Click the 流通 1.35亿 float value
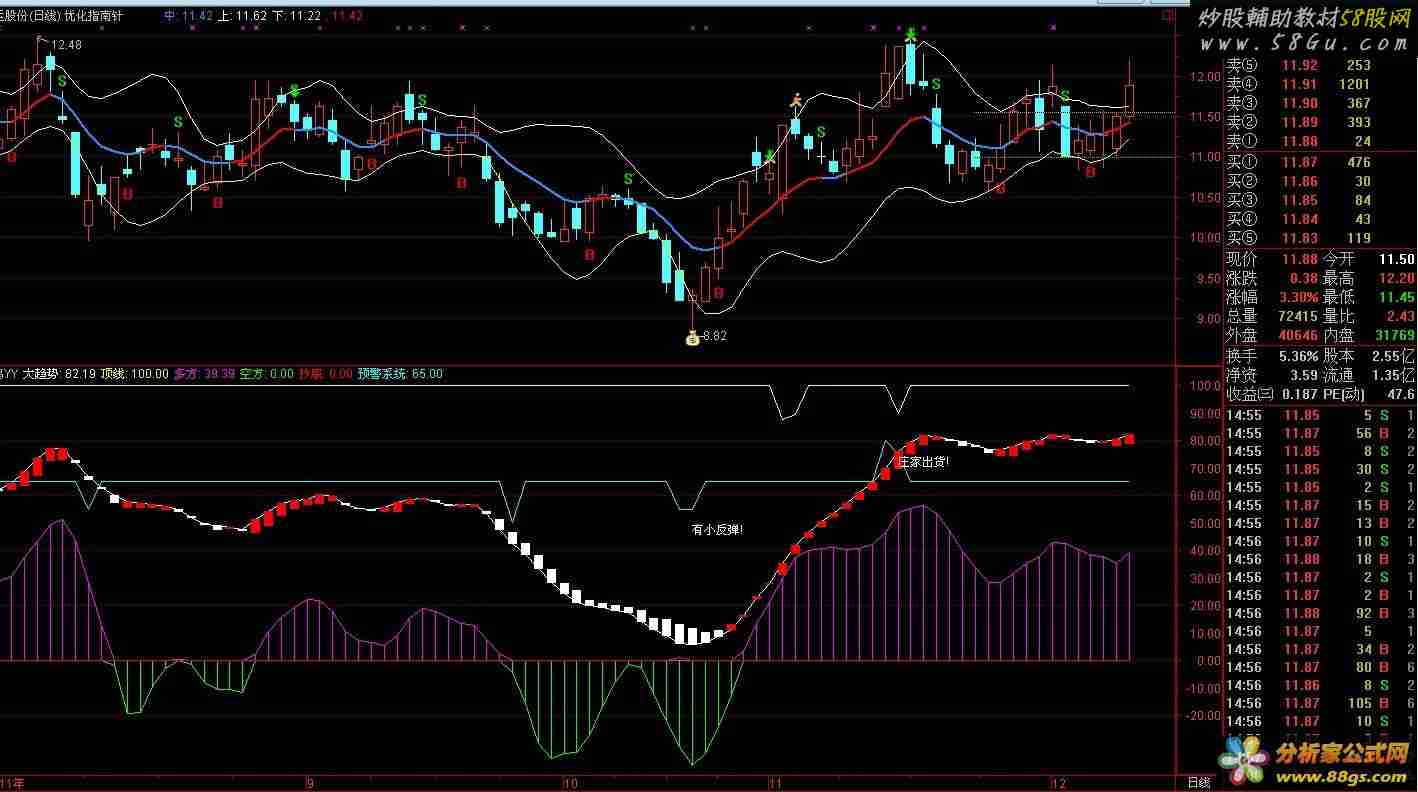Screen dimensions: 1418x792 tap(1391, 375)
